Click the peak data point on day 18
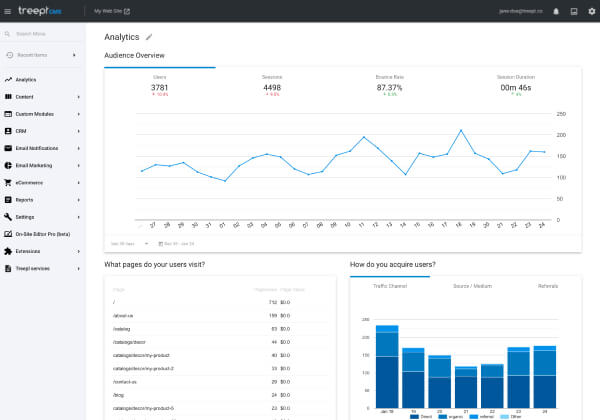This screenshot has height=420, width=600. 461,130
